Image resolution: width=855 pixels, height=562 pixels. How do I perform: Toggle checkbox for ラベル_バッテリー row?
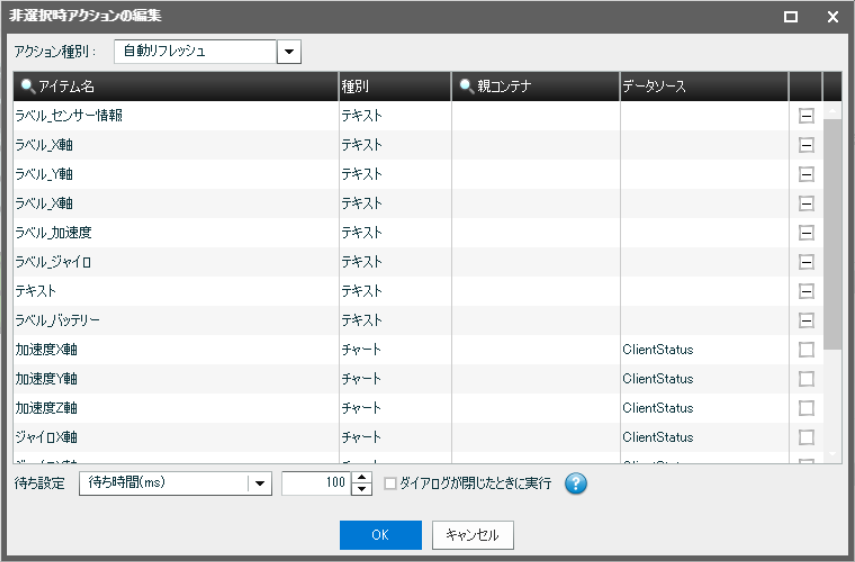pyautogui.click(x=806, y=320)
